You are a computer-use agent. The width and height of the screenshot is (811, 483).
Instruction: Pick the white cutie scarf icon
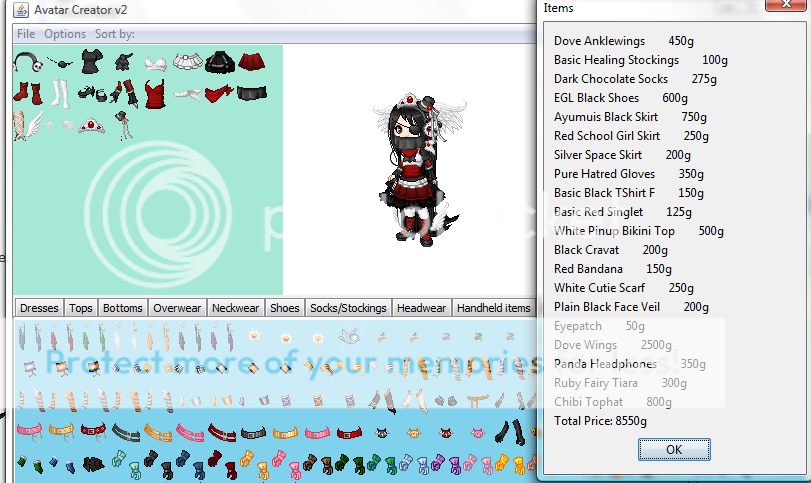[x=186, y=94]
